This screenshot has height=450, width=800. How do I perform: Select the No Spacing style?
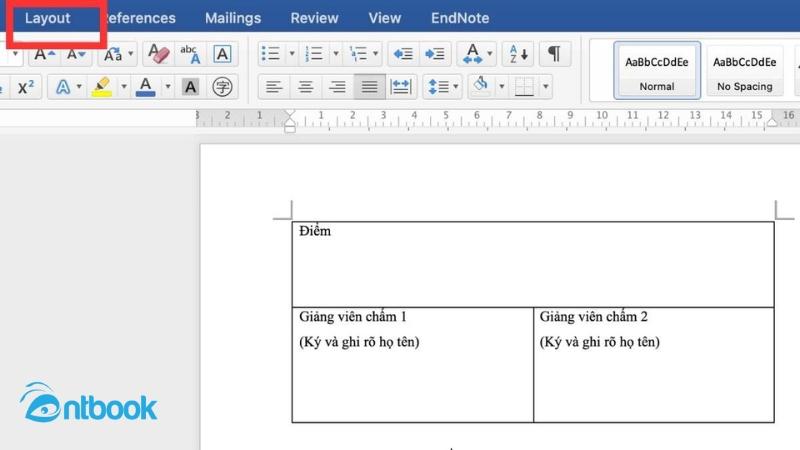point(744,71)
